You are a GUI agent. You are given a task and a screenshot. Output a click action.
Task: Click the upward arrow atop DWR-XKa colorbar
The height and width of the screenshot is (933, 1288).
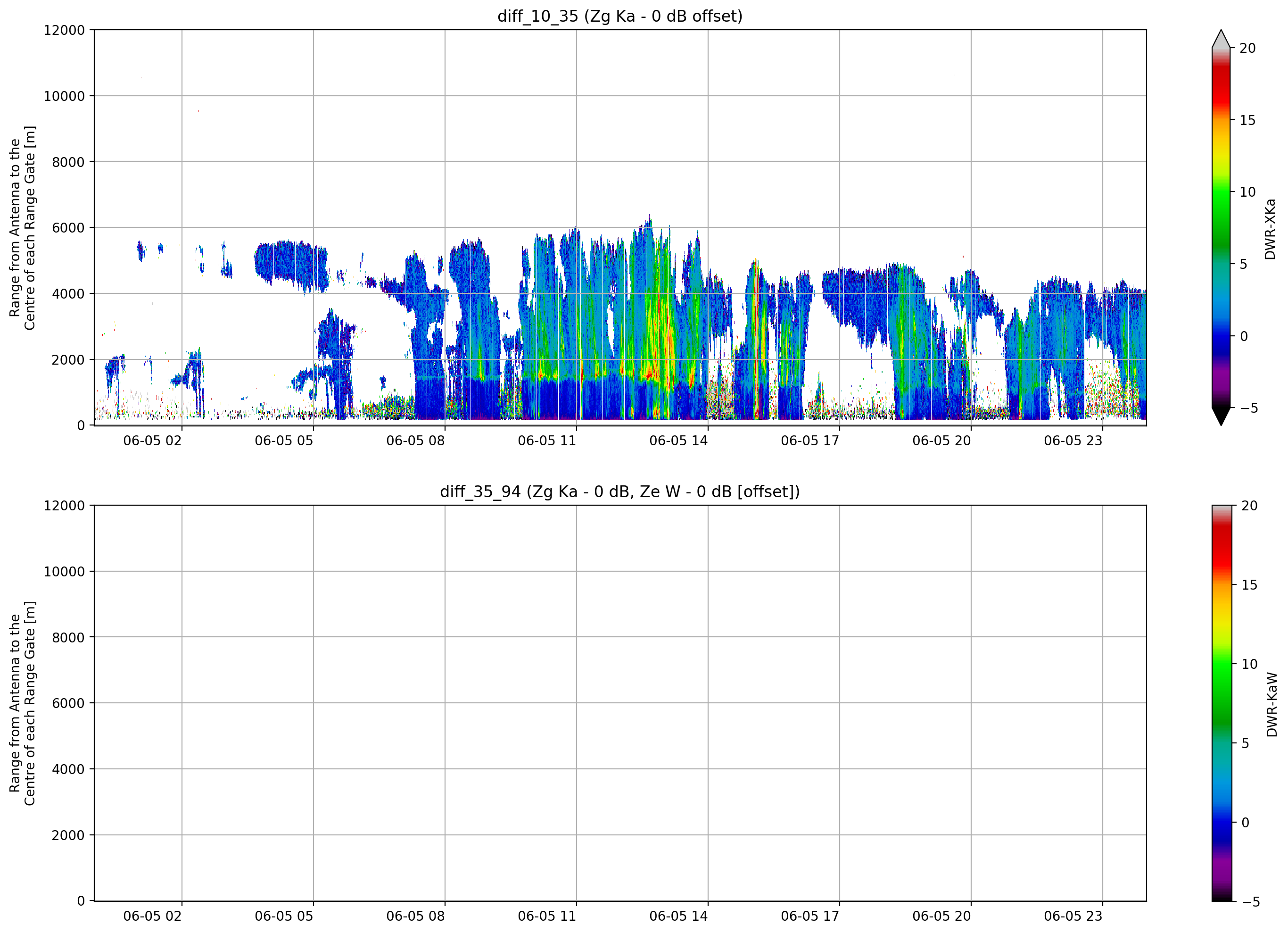pyautogui.click(x=1221, y=39)
